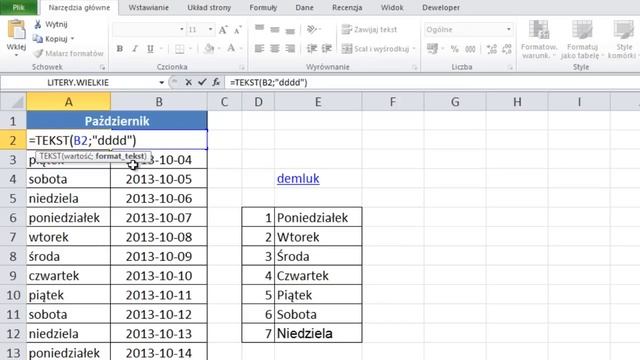Click the Wytnij scissors icon
640x360 pixels.
pyautogui.click(x=38, y=24)
